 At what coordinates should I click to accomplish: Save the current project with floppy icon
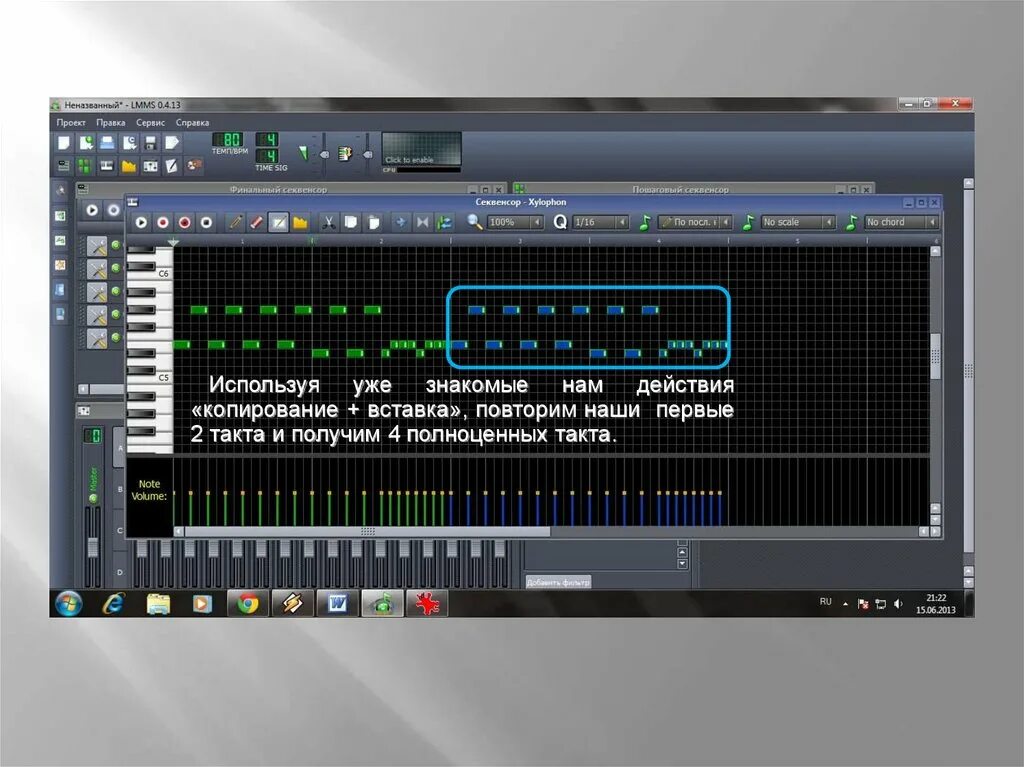point(150,142)
